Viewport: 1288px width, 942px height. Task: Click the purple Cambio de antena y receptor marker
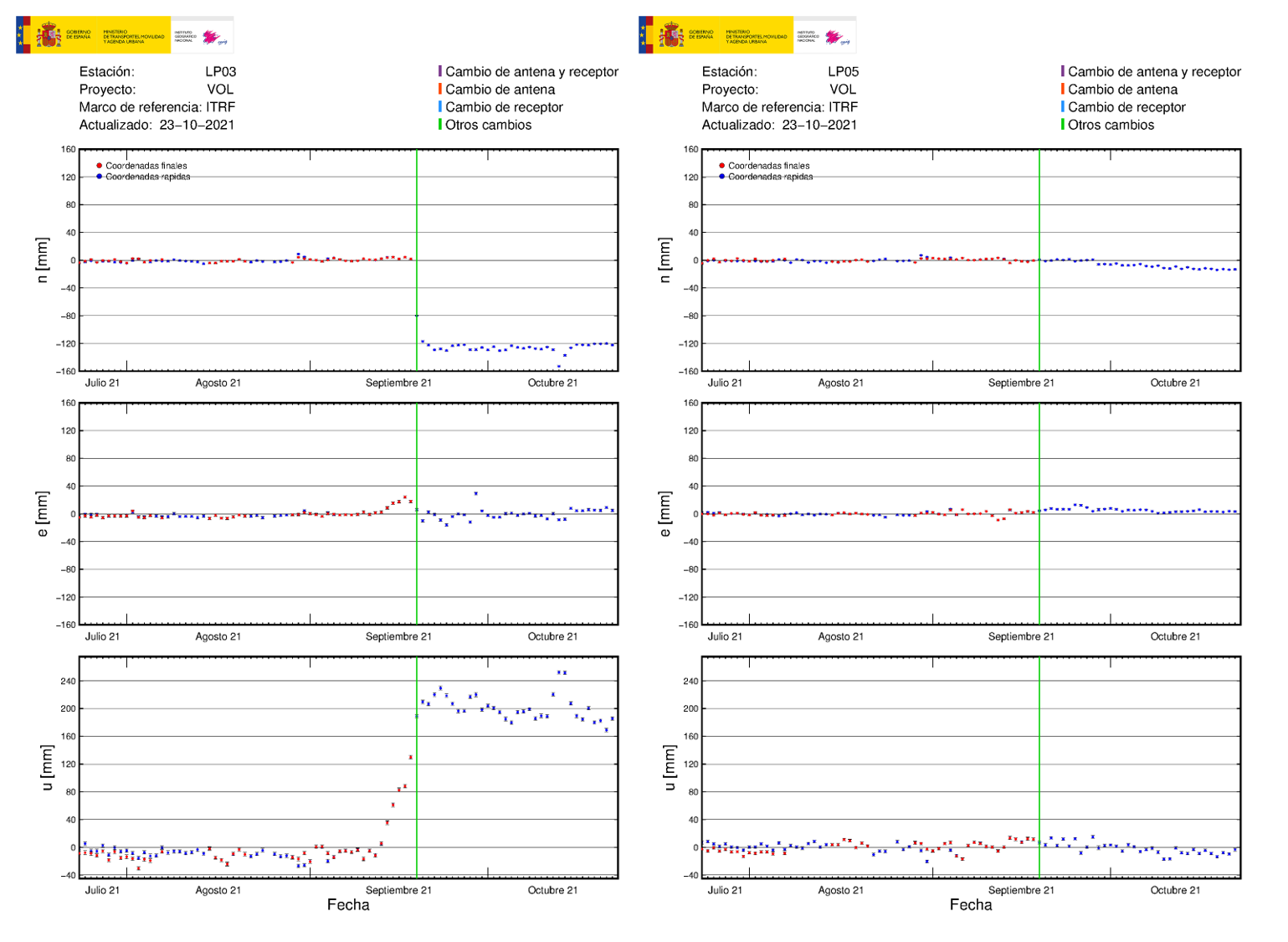(x=442, y=73)
